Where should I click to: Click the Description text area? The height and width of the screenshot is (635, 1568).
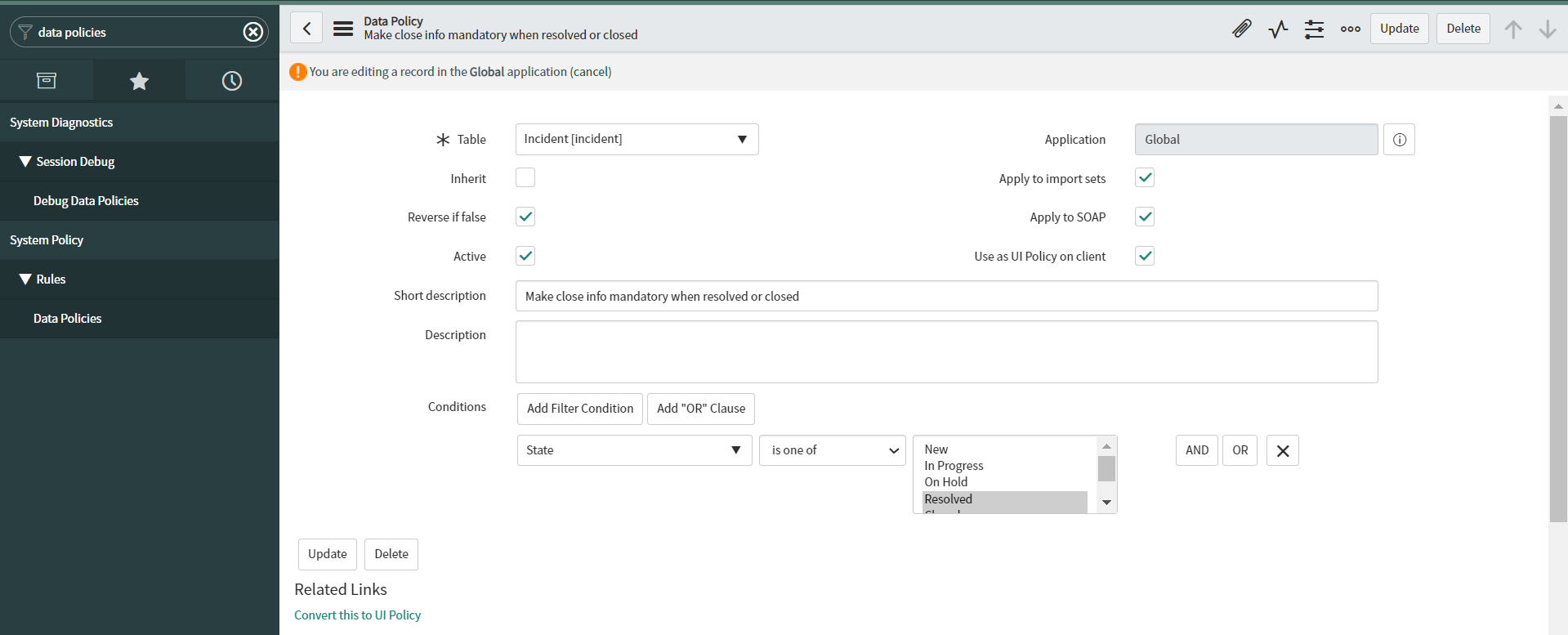[x=946, y=352]
